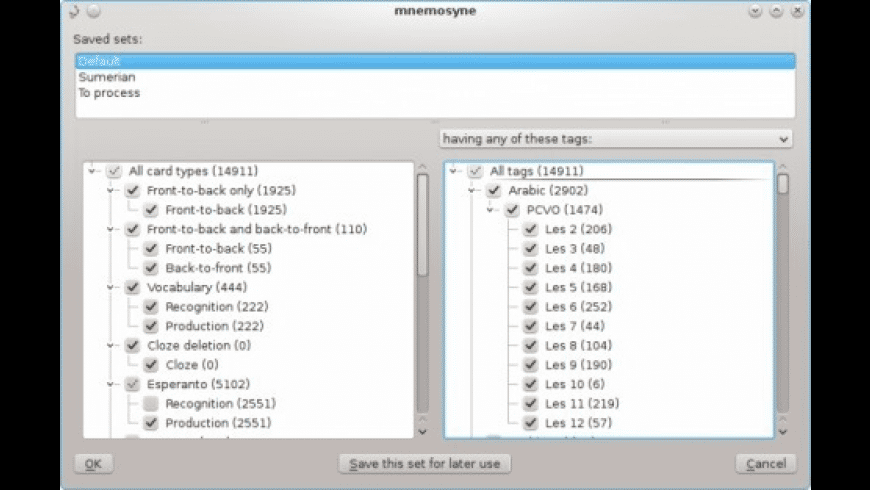This screenshot has width=870, height=490.
Task: Uncheck the Les 5 (168) tag
Action: point(530,287)
